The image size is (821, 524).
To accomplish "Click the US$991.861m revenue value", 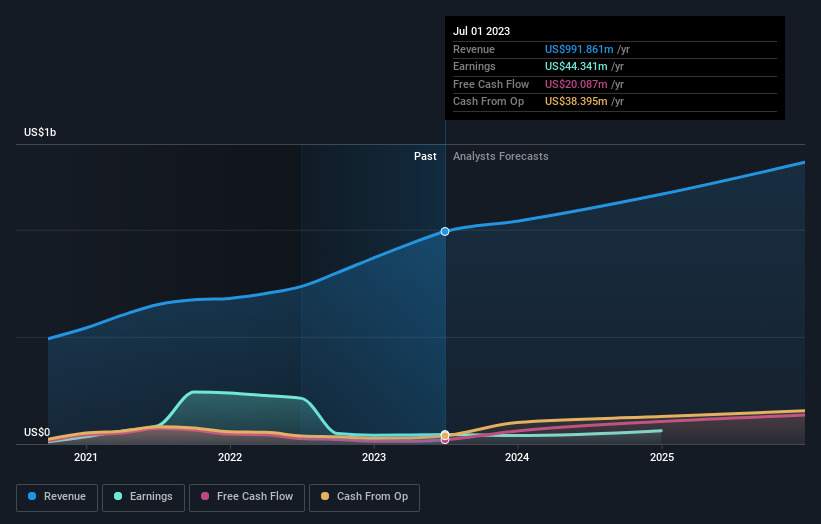I will pyautogui.click(x=579, y=49).
